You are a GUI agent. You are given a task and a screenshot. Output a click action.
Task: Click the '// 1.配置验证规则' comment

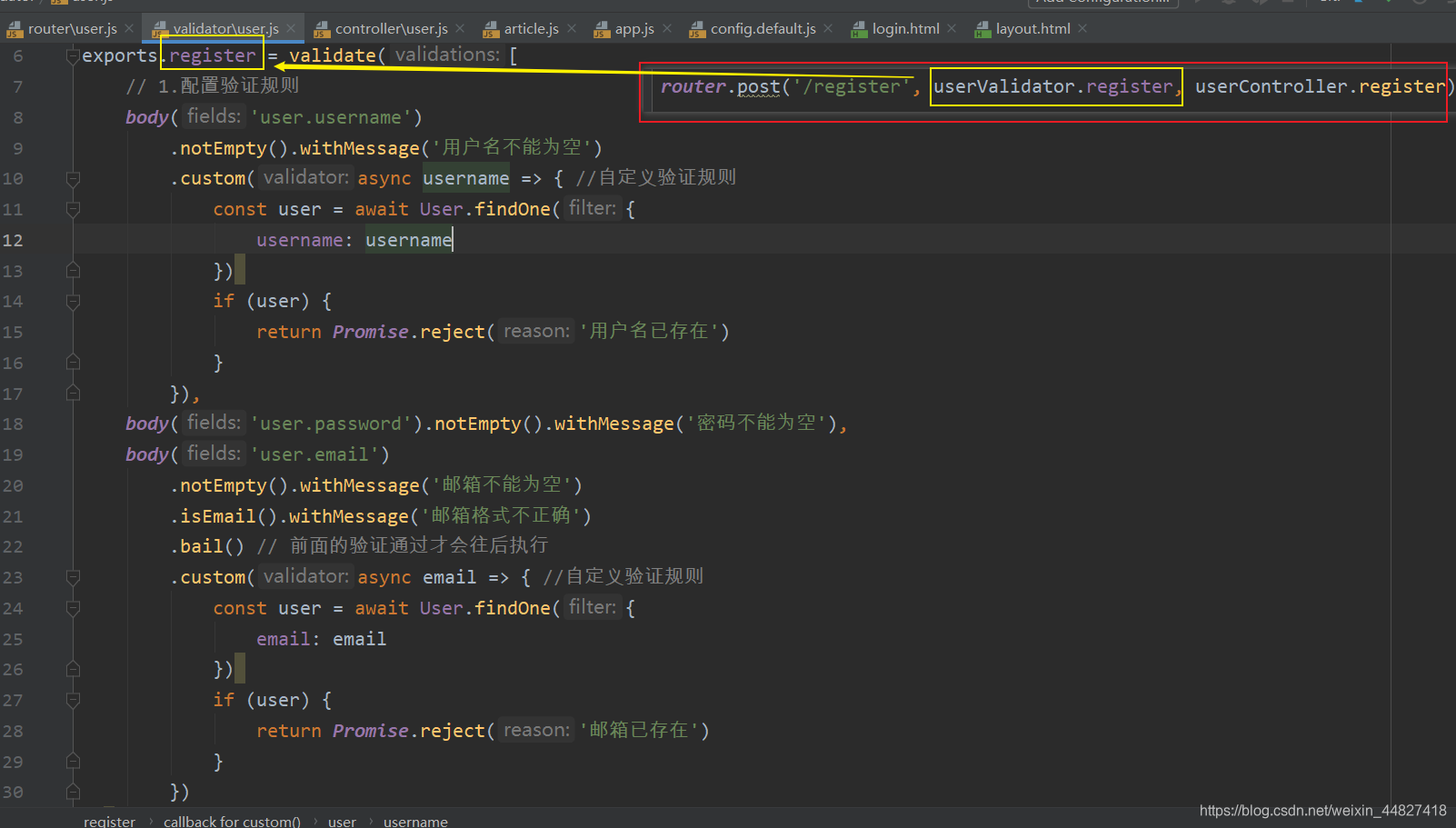click(x=213, y=86)
